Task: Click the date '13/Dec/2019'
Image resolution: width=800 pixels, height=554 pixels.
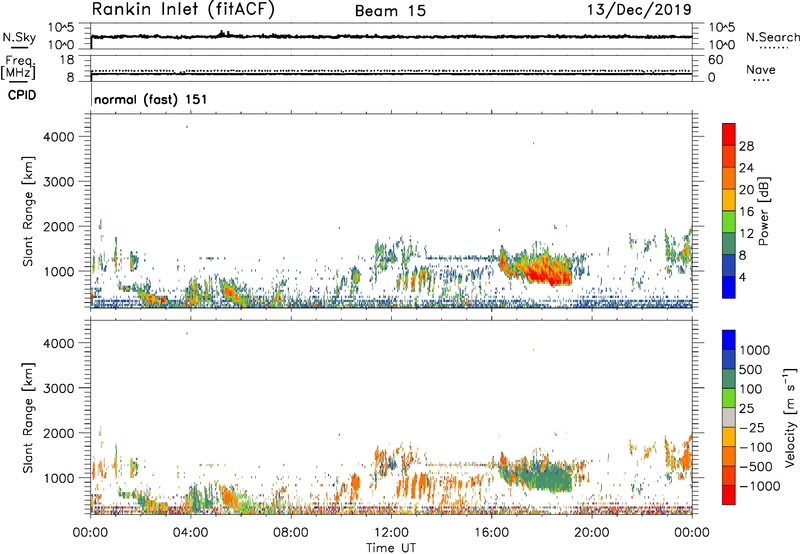Action: (639, 10)
